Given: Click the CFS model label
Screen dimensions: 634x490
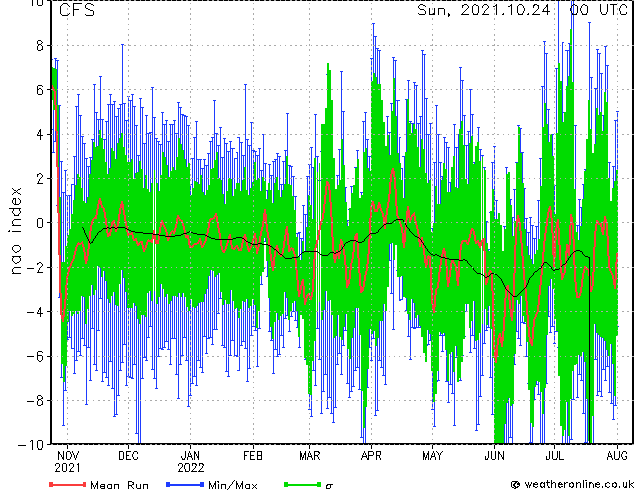Looking at the screenshot, I should 77,10.
